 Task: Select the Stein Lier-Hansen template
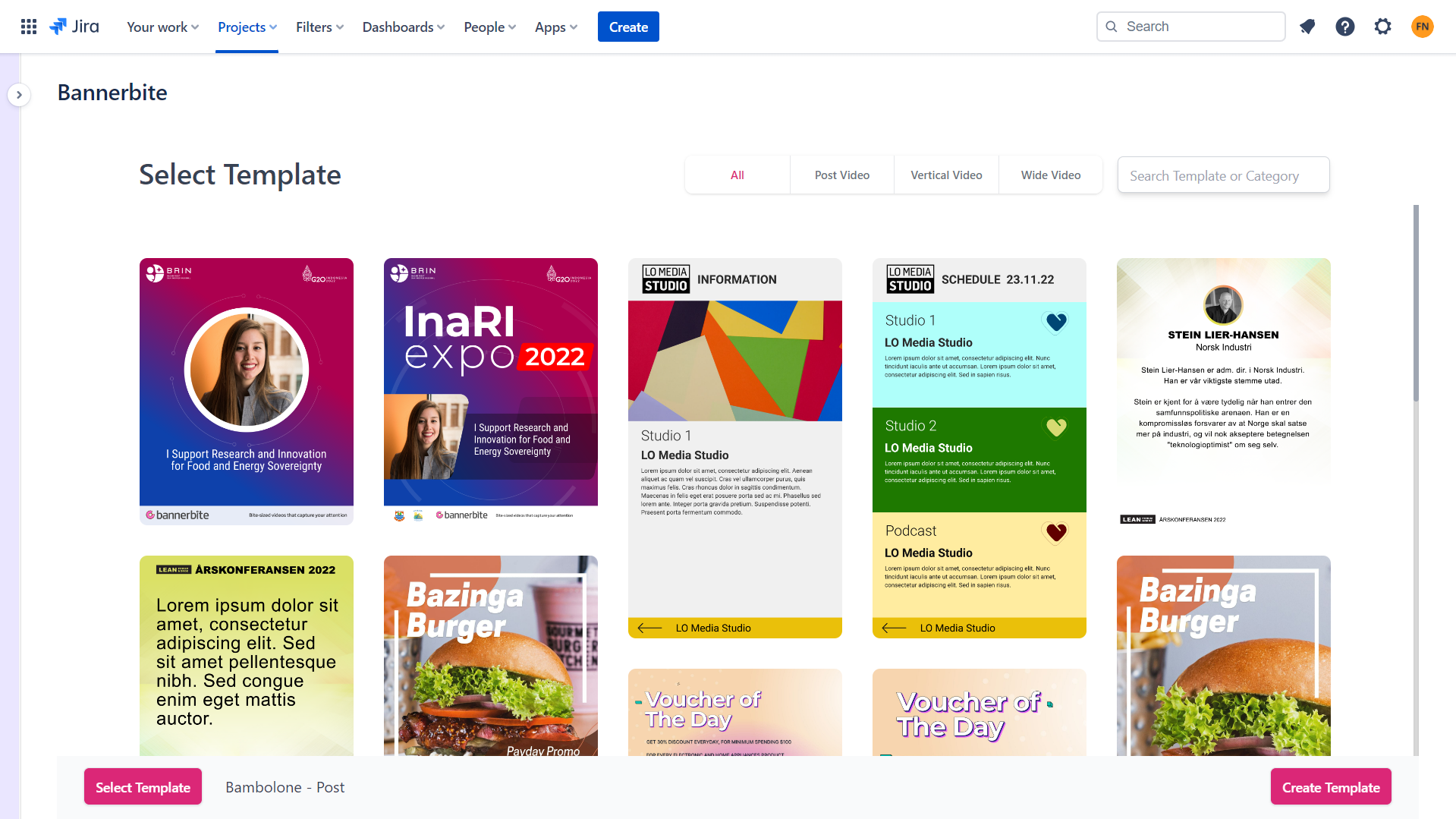click(1224, 391)
